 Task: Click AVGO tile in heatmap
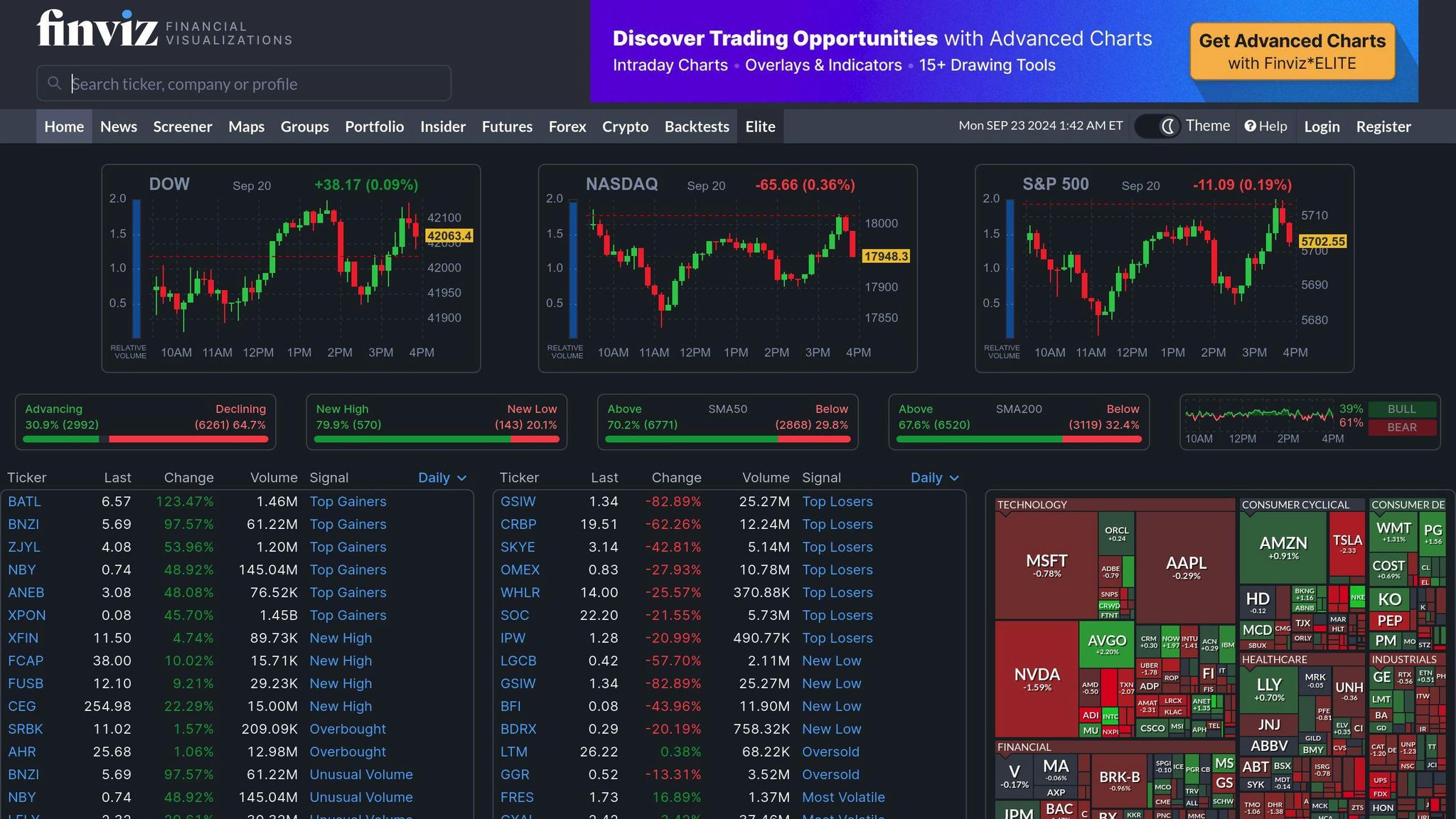tap(1107, 644)
